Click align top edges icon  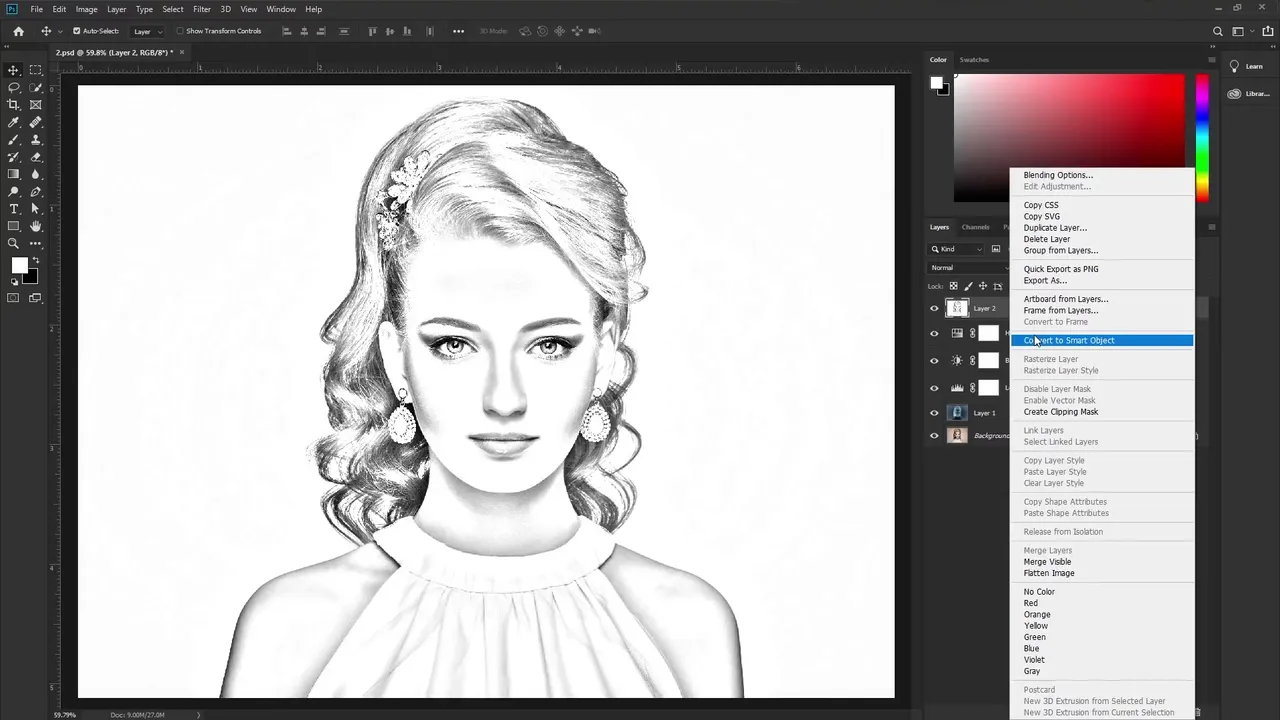373,31
